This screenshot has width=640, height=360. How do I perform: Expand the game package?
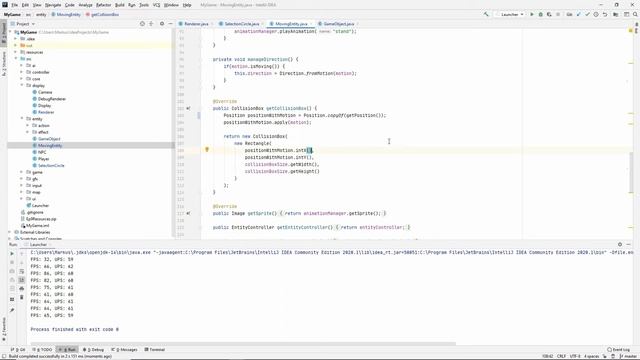(x=22, y=172)
